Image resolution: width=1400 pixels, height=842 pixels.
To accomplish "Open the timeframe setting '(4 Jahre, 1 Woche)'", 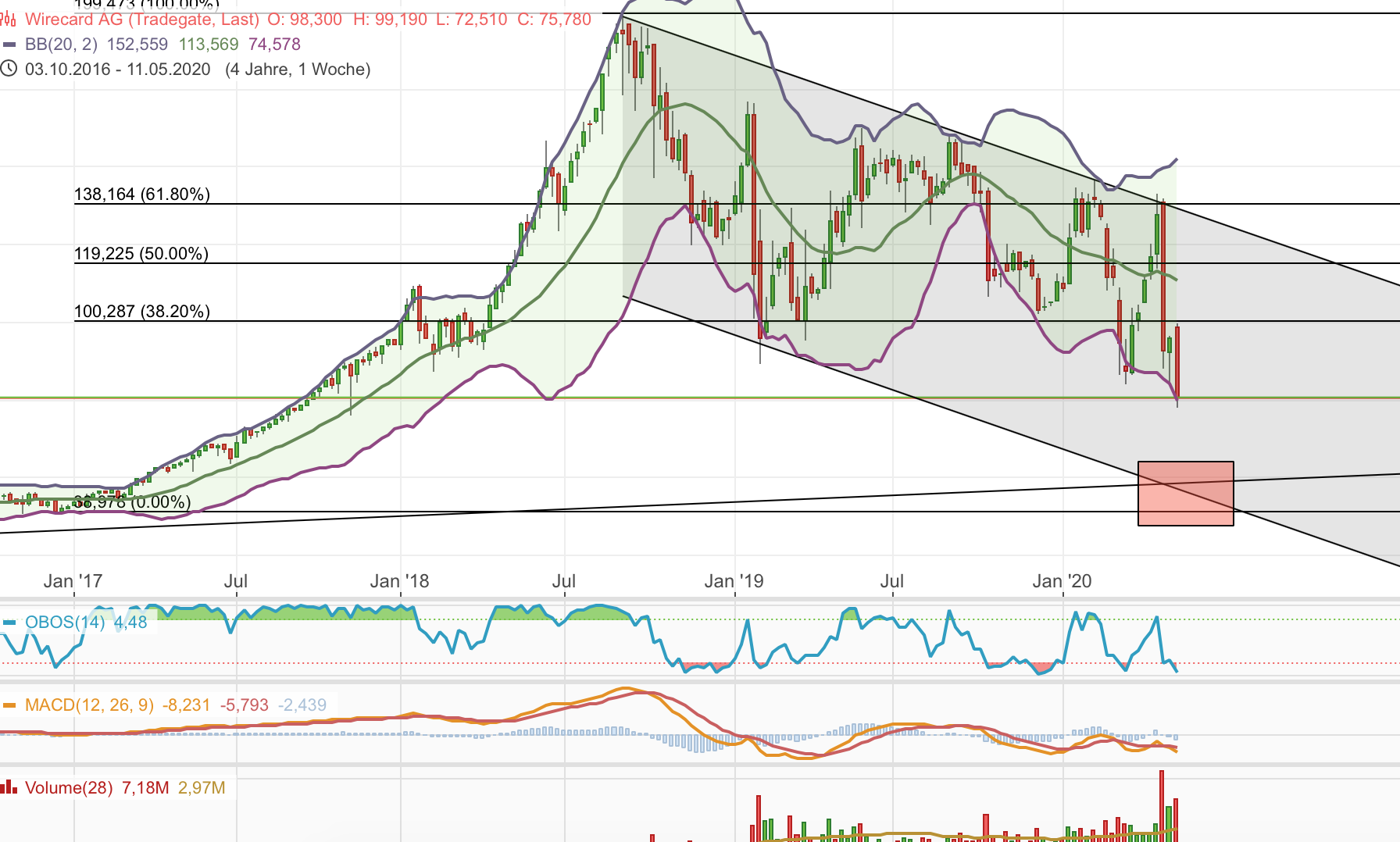I will pyautogui.click(x=299, y=70).
